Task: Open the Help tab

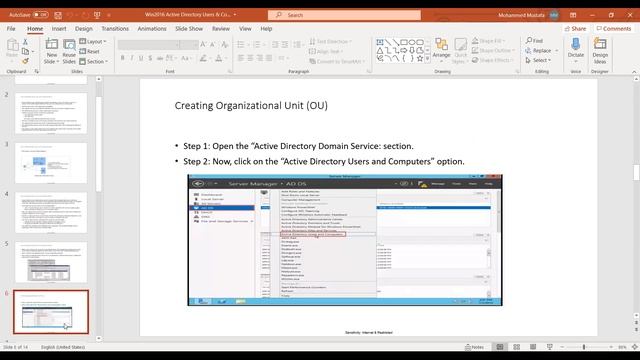Action: [266, 29]
